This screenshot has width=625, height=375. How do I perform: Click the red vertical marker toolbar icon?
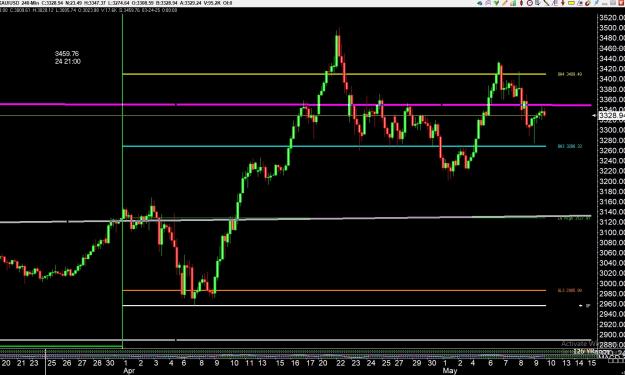point(521,3)
